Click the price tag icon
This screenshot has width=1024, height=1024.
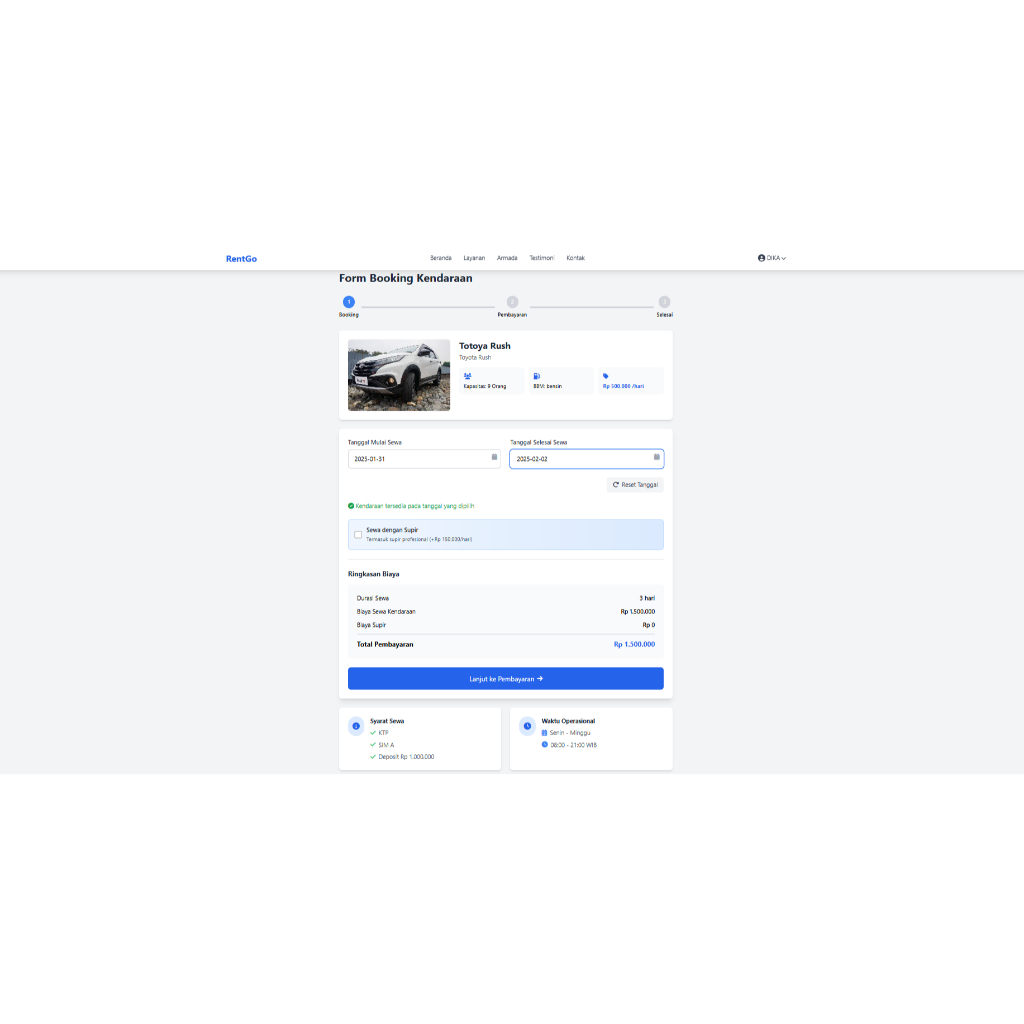coord(606,376)
